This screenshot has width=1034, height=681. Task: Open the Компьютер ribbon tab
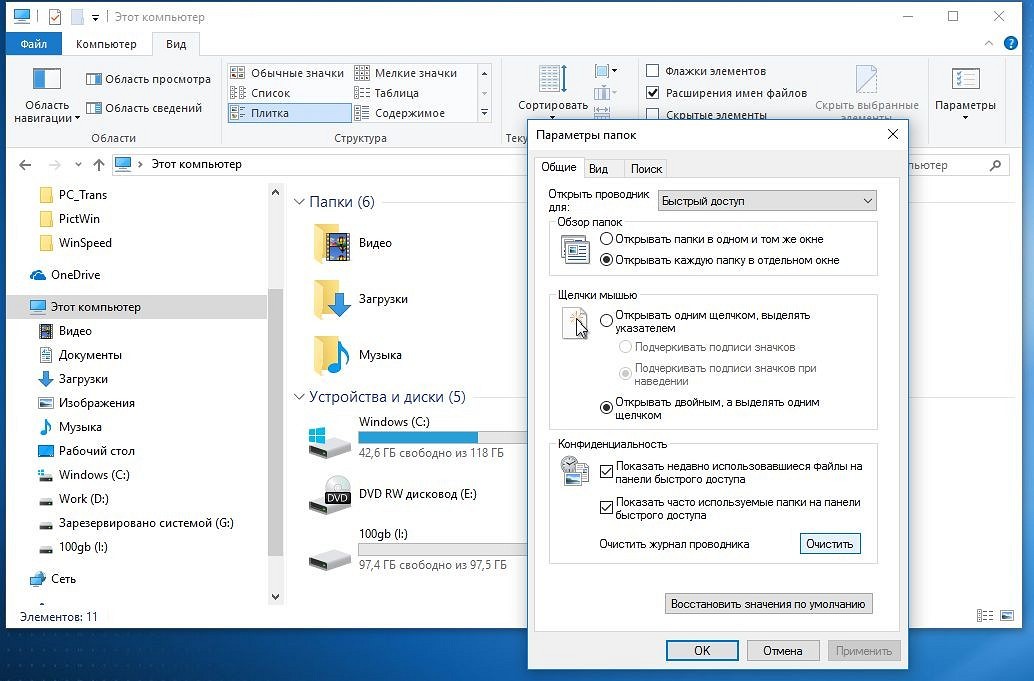[x=106, y=44]
